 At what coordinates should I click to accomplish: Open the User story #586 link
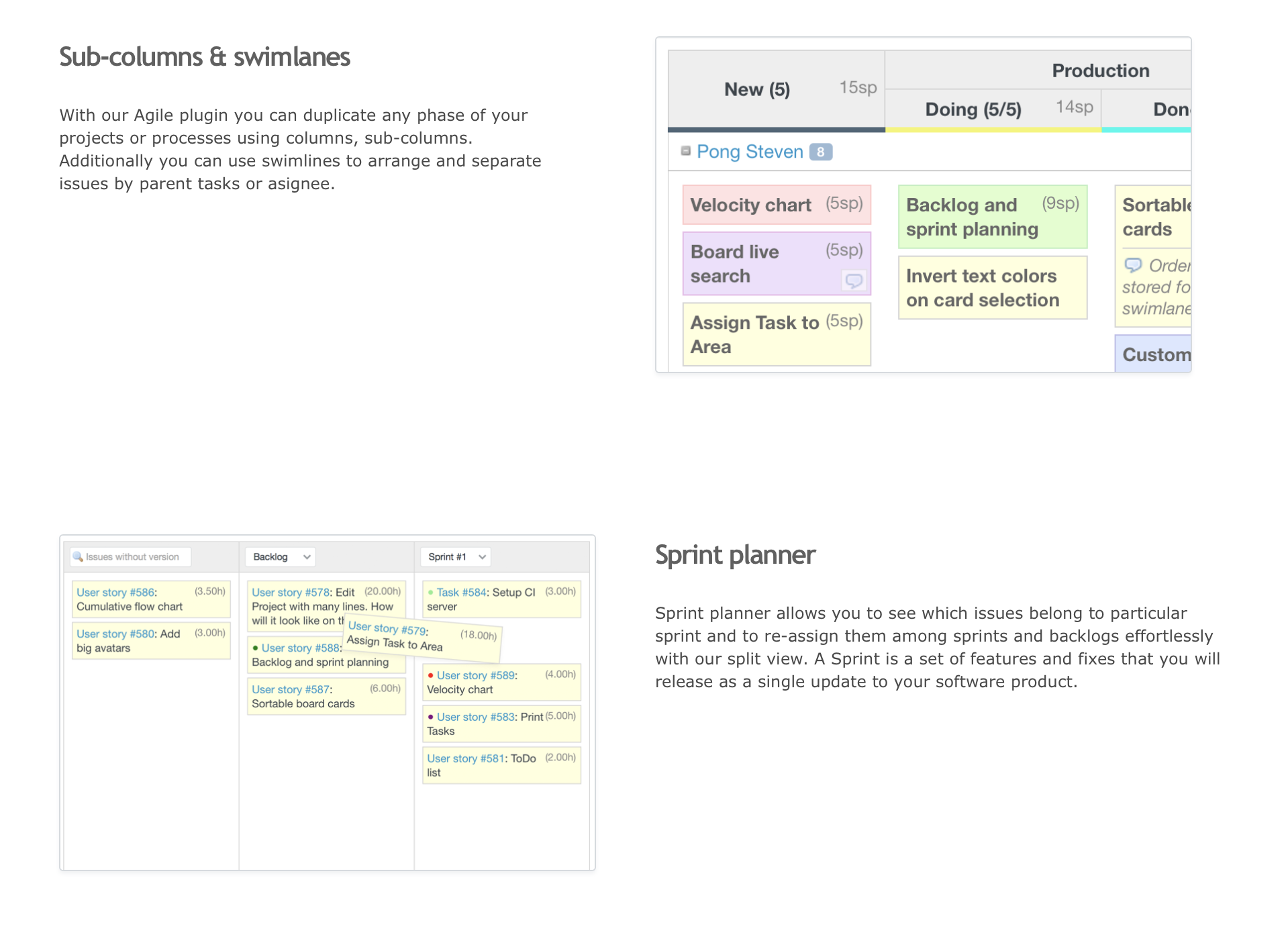click(x=115, y=592)
